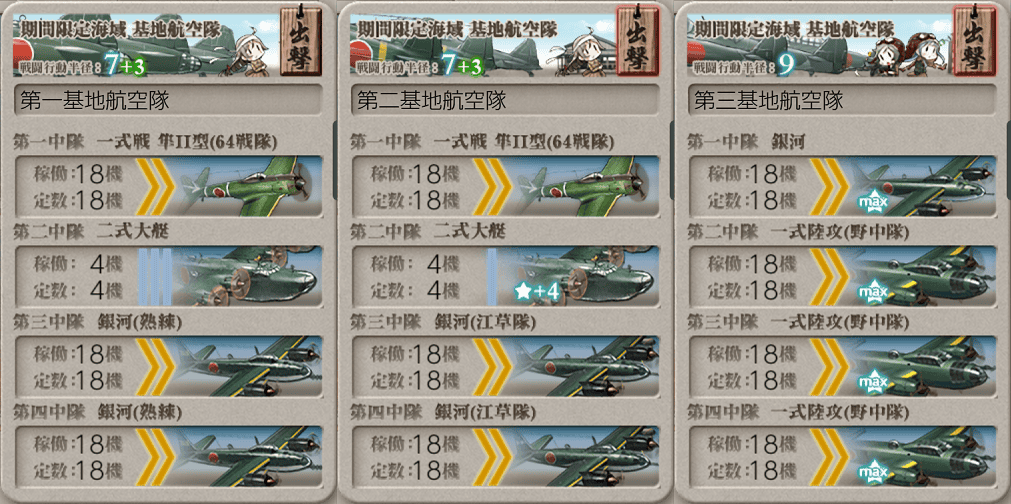This screenshot has width=1011, height=504.
Task: Toggle the 出撃 tag on the third air base panel
Action: pyautogui.click(x=974, y=41)
